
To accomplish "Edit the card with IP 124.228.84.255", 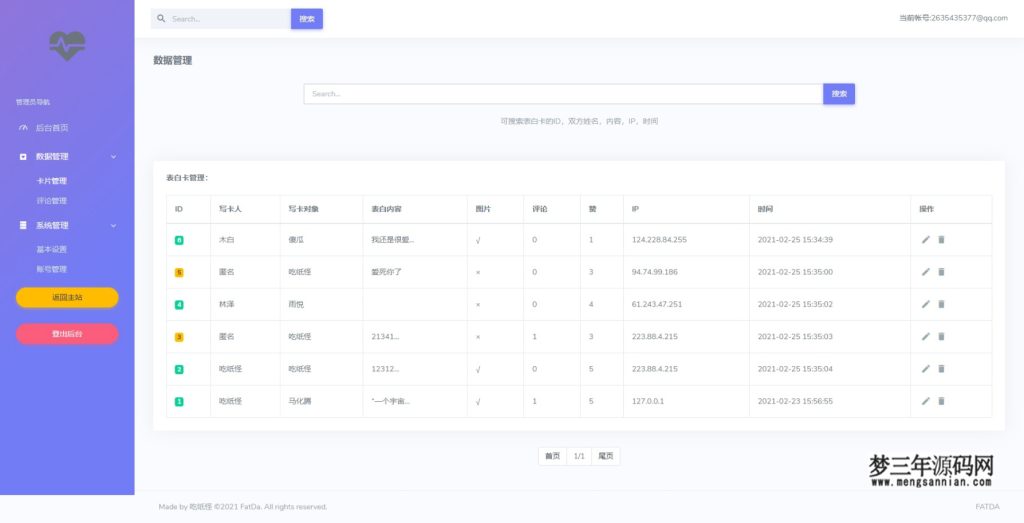I will click(925, 240).
